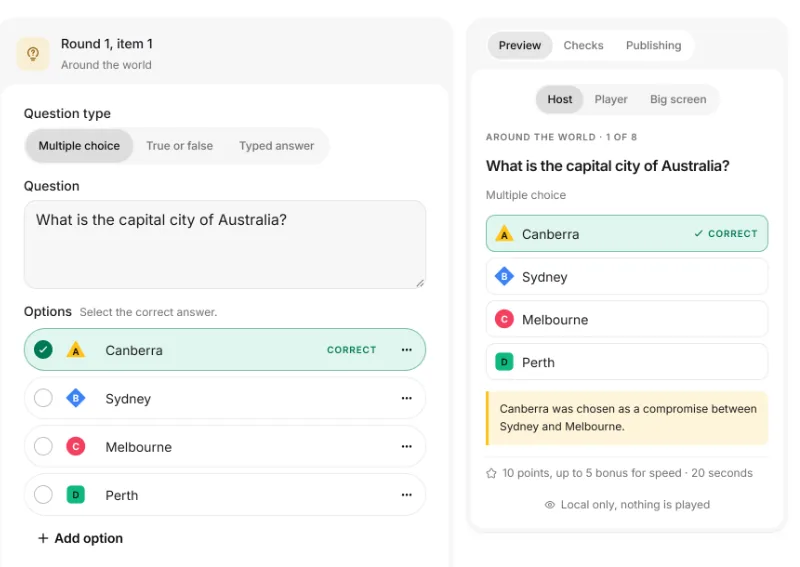Image resolution: width=800 pixels, height=567 pixels.
Task: Mark Melbourne as the correct answer
Action: point(43,447)
